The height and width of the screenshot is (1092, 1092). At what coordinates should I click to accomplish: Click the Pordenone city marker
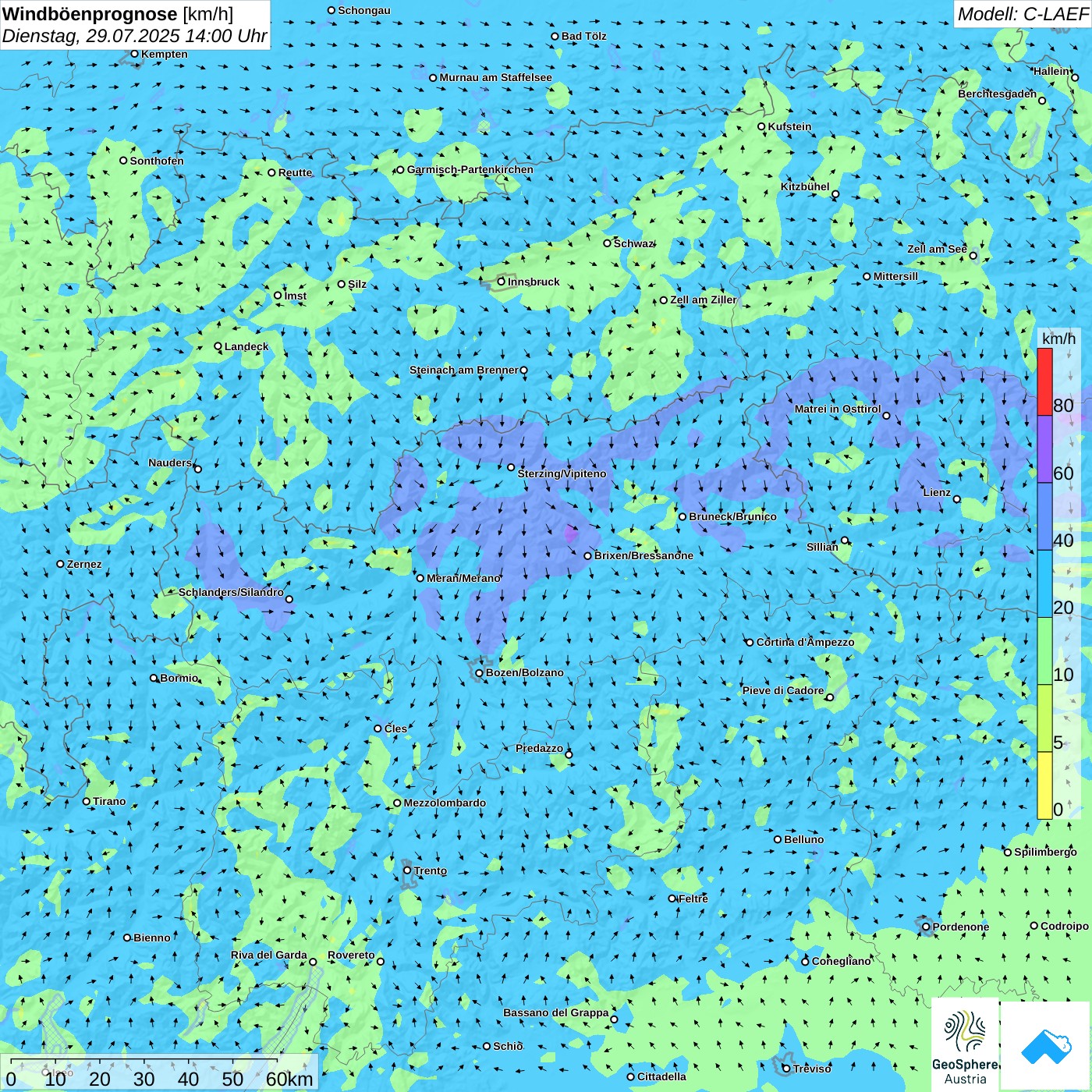(x=926, y=927)
